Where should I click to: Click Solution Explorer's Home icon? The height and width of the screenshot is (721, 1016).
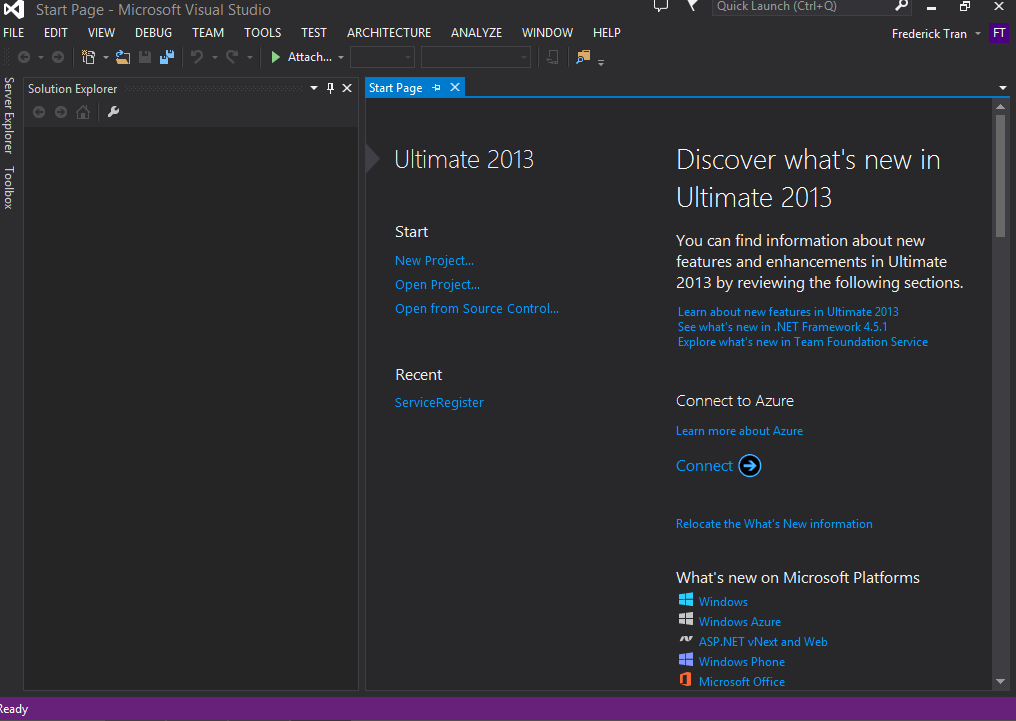coord(83,112)
